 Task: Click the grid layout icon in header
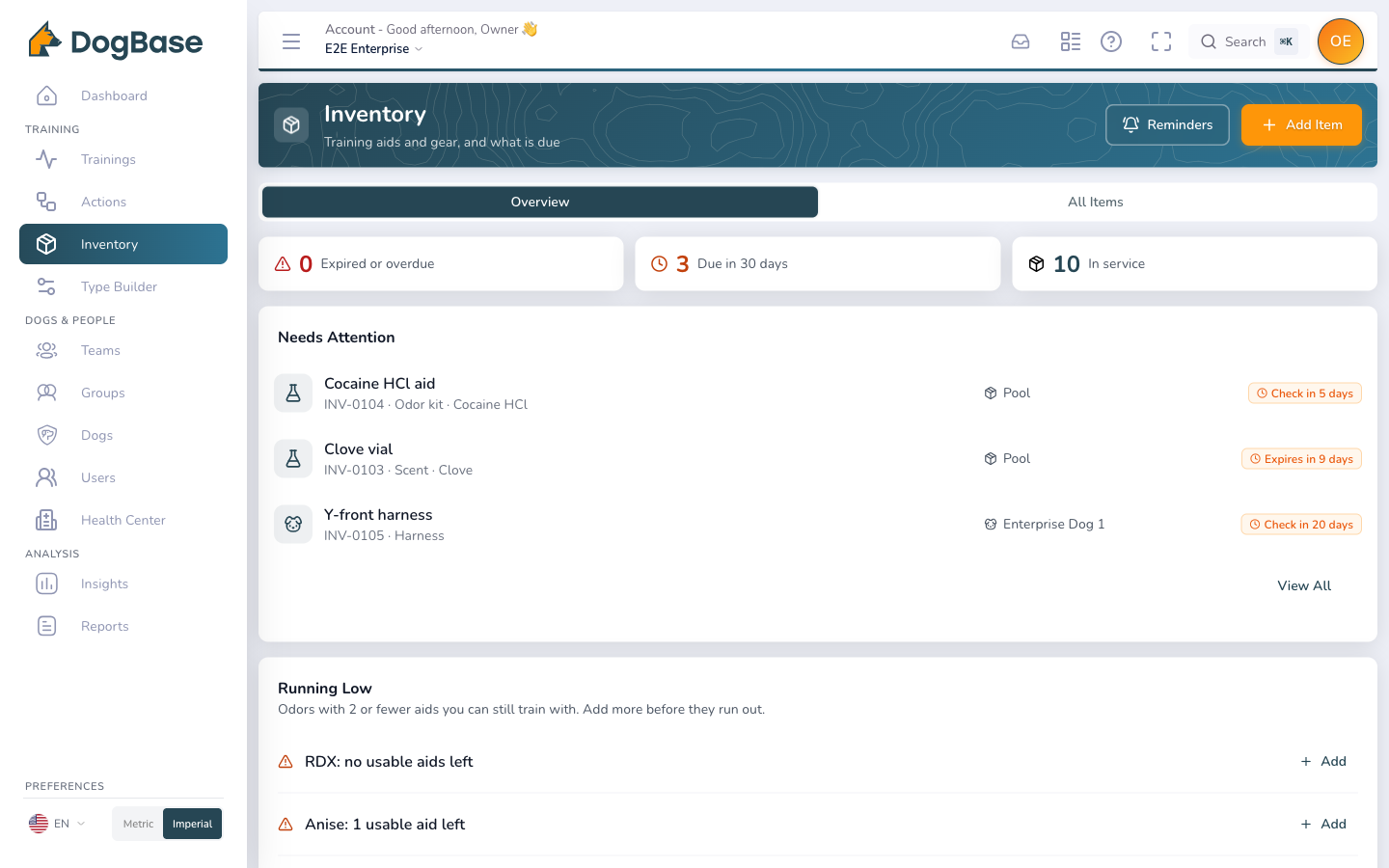pyautogui.click(x=1071, y=41)
